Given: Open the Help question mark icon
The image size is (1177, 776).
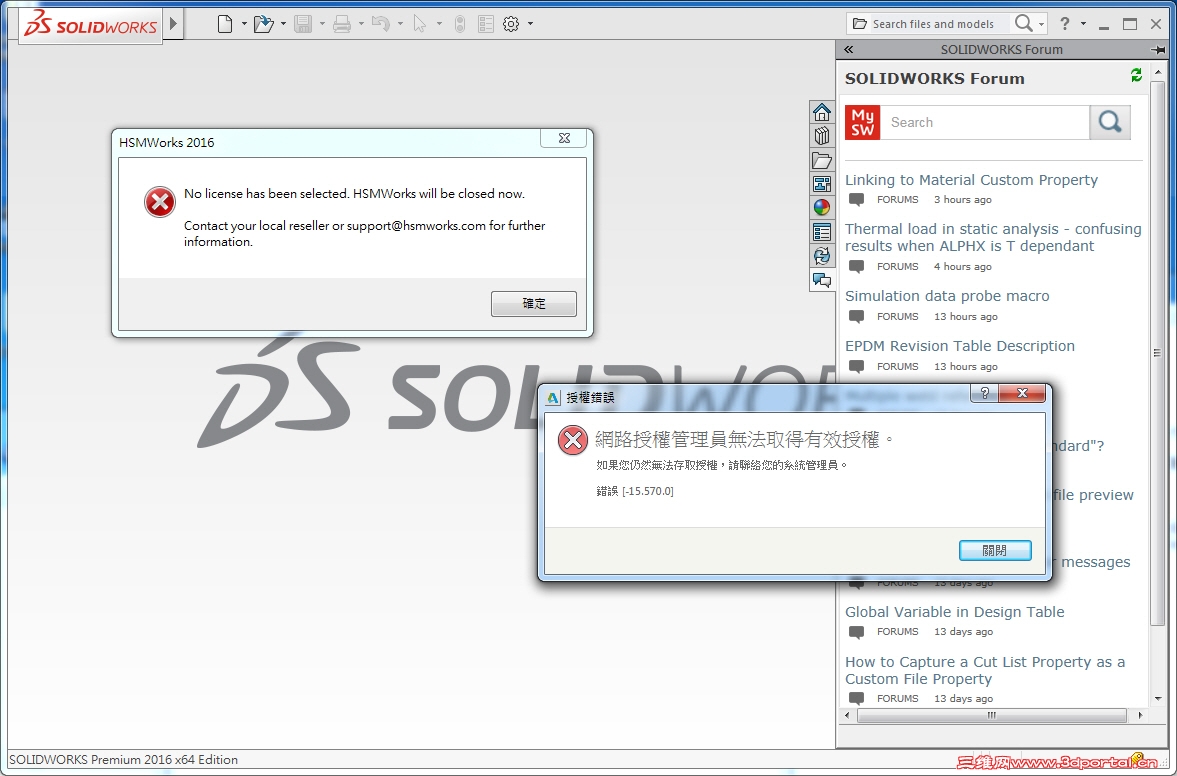Looking at the screenshot, I should [1064, 24].
